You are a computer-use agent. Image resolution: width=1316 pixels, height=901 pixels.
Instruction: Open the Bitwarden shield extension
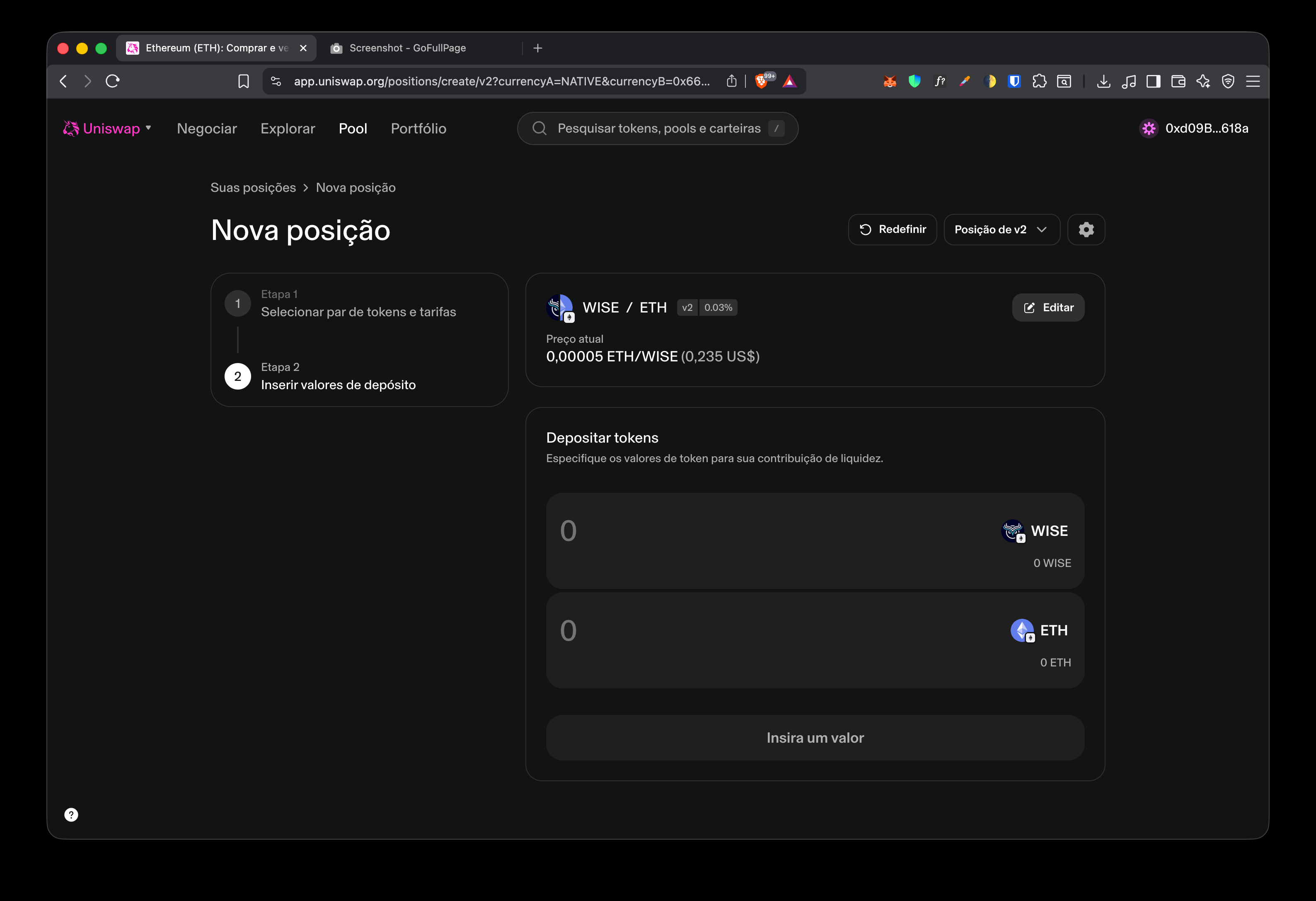coord(1014,82)
